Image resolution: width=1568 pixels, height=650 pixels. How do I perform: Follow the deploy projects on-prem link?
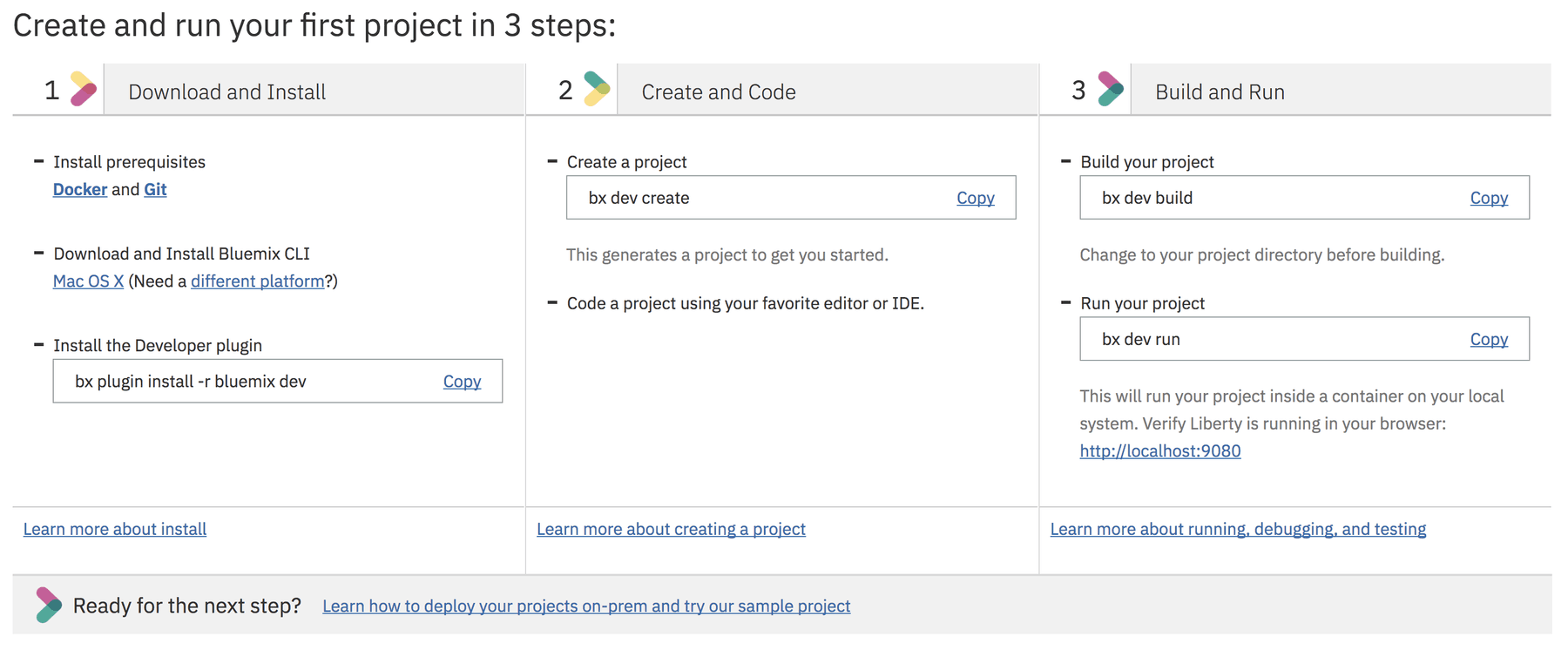(586, 606)
